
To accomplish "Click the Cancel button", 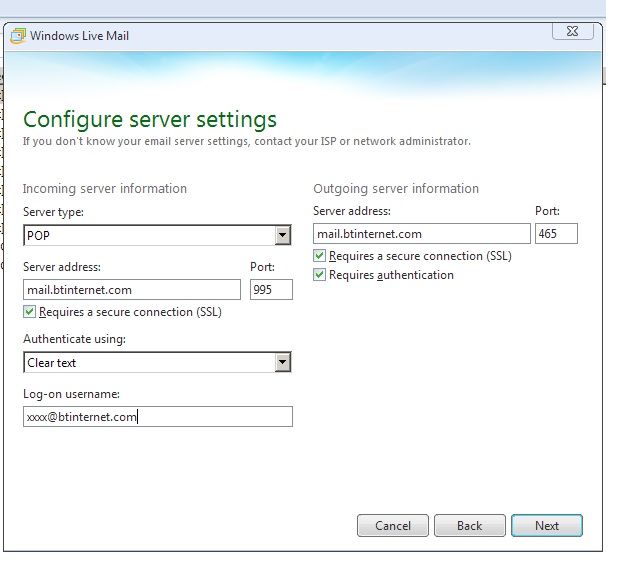I will pyautogui.click(x=393, y=525).
